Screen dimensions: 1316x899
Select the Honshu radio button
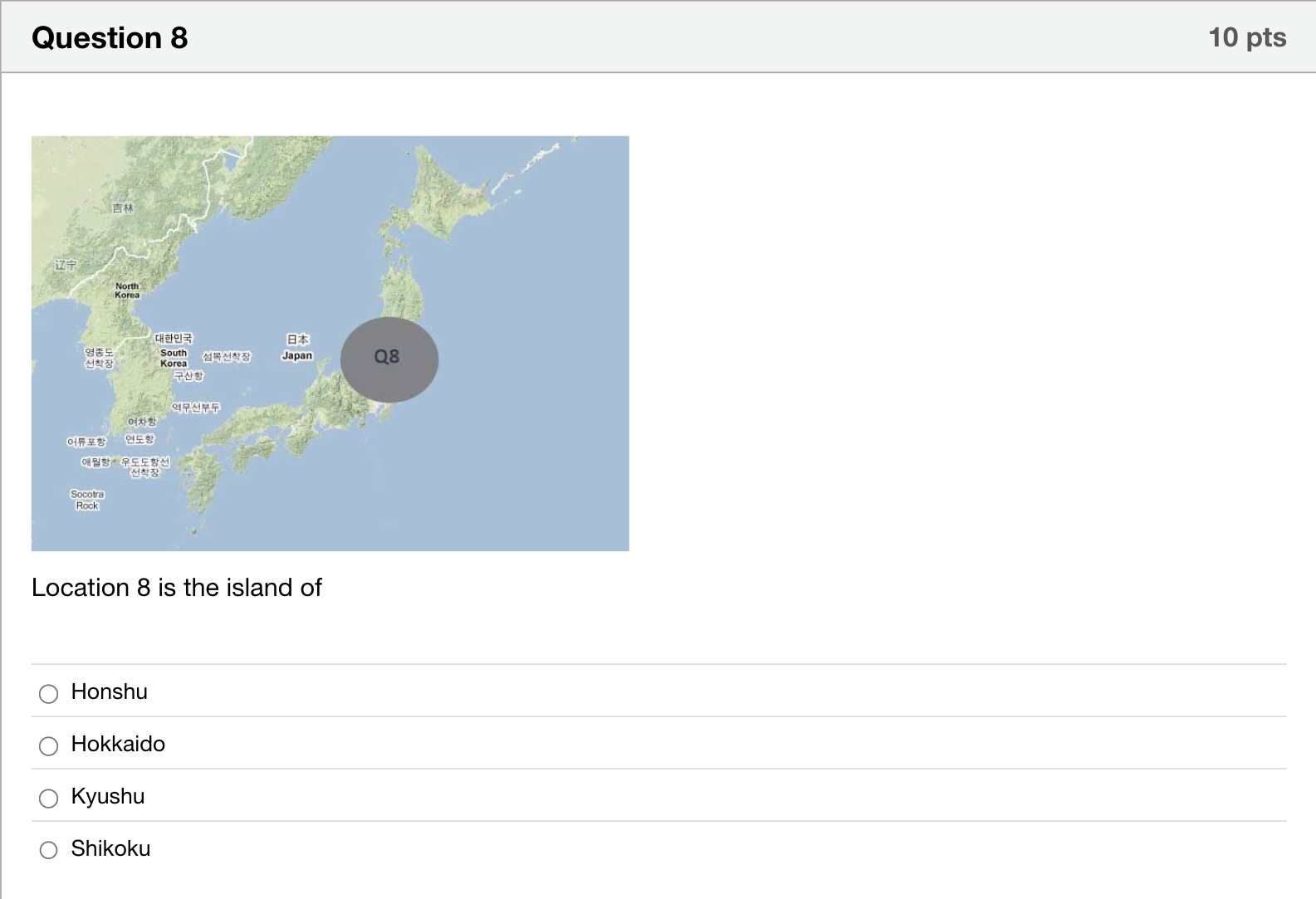[x=49, y=693]
